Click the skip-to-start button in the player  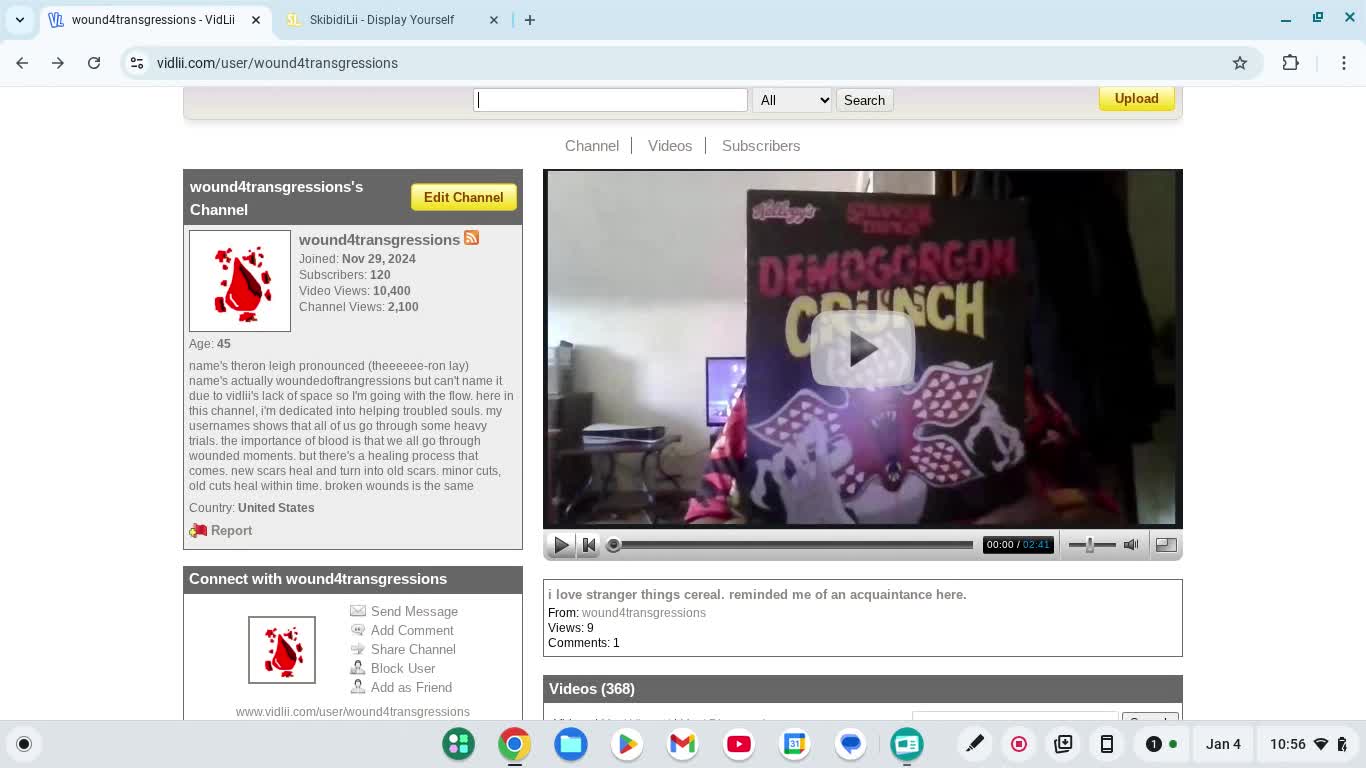coord(589,545)
